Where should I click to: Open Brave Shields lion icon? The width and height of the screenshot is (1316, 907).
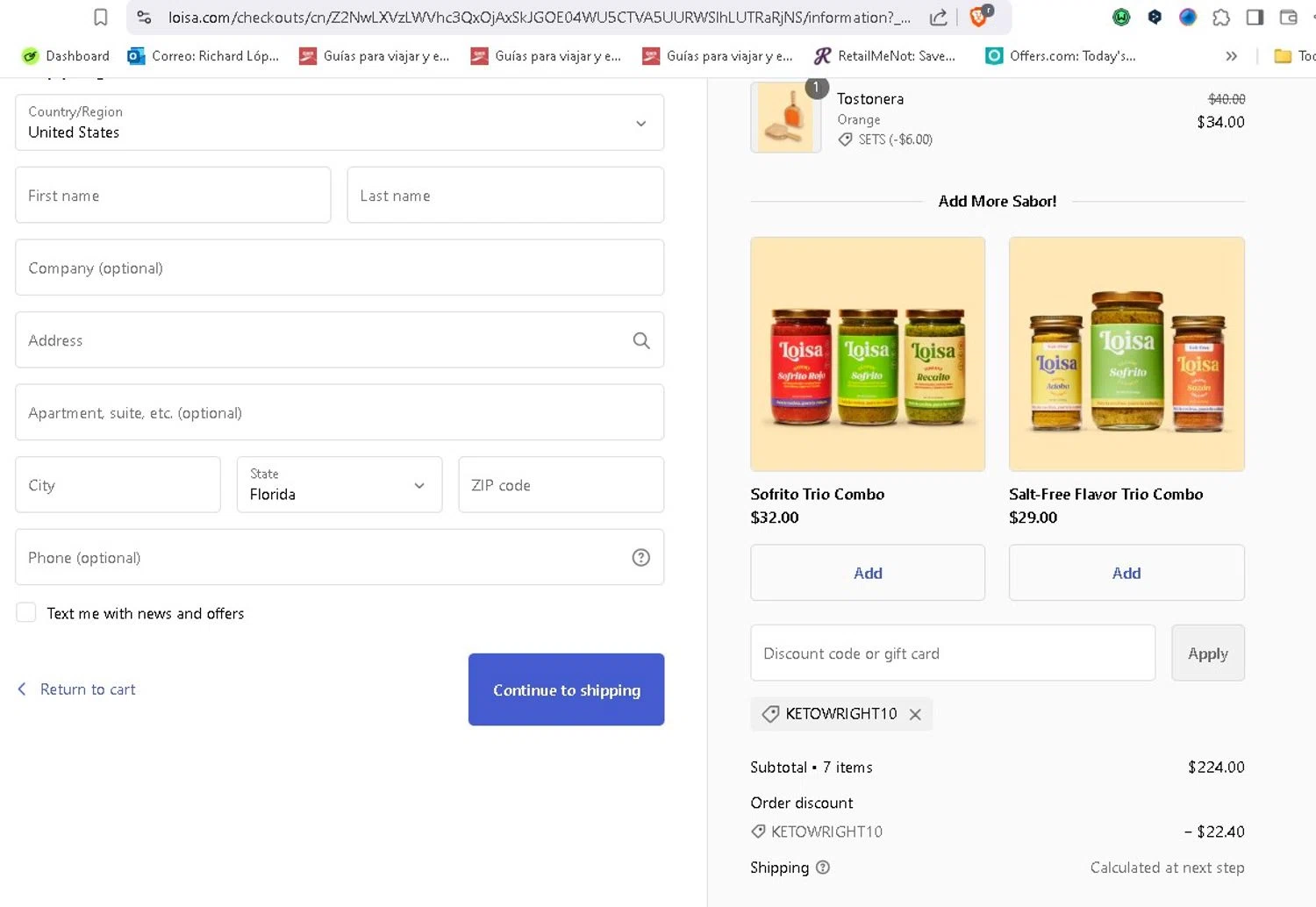(980, 16)
